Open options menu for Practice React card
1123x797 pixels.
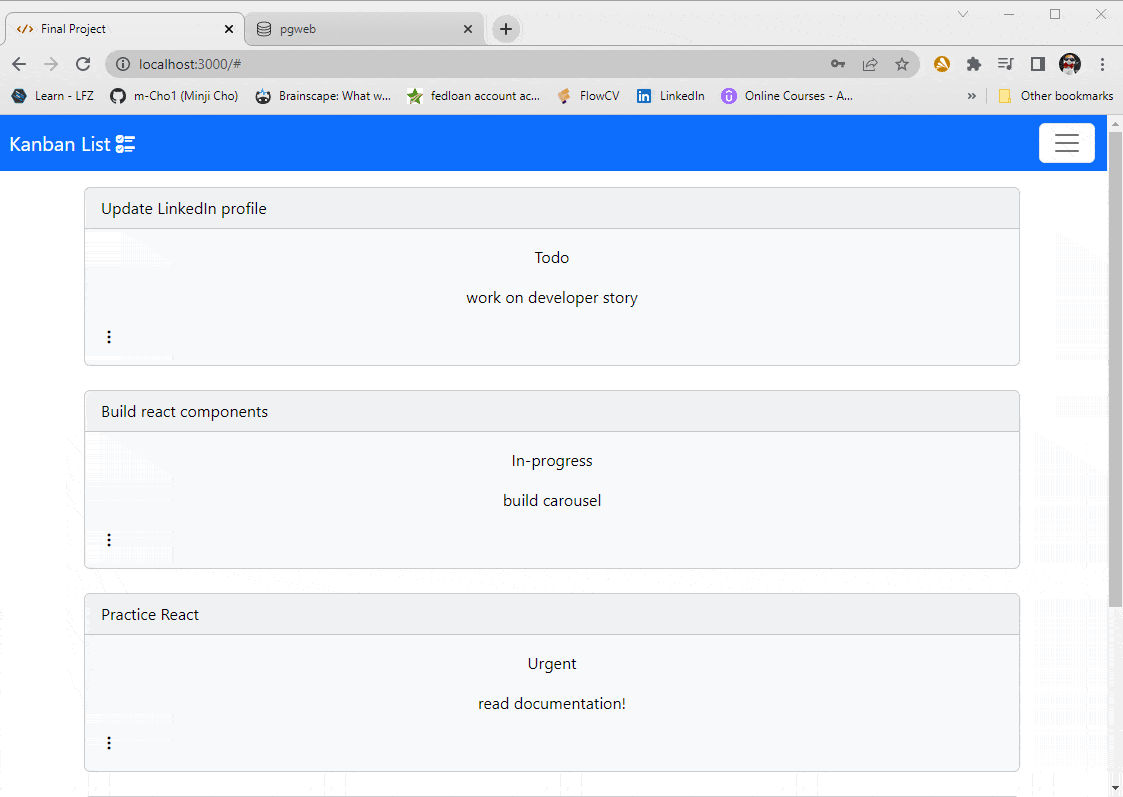(109, 743)
